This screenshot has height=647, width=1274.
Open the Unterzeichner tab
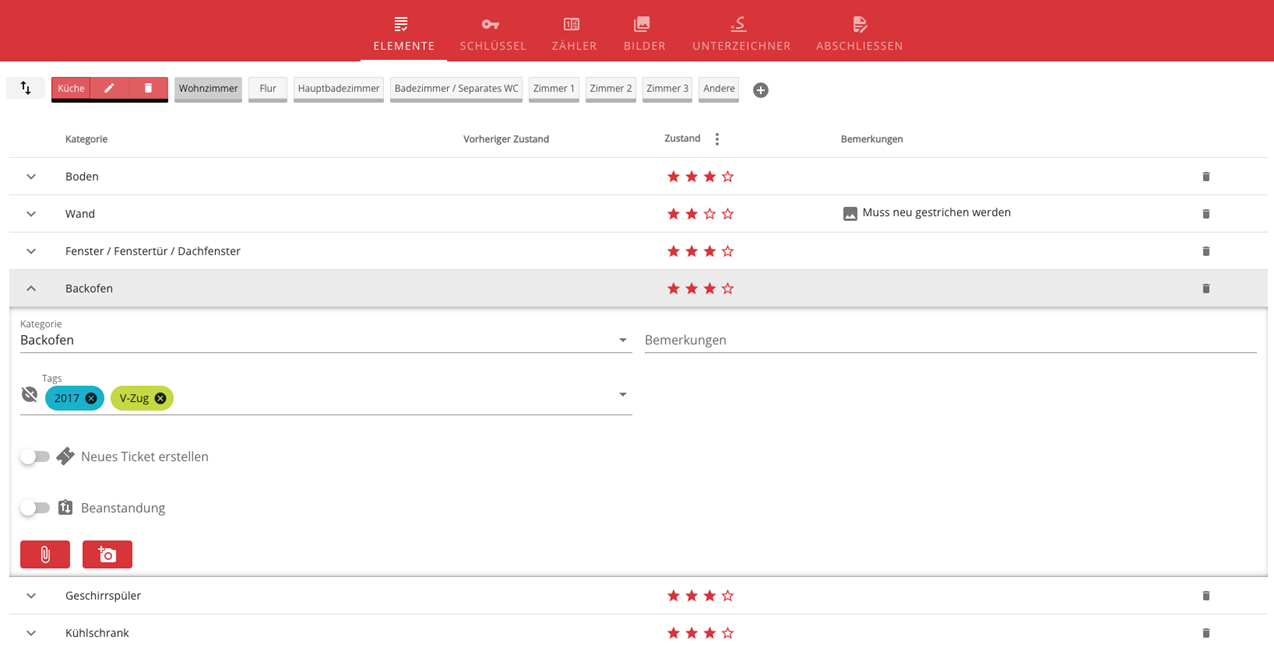(x=741, y=33)
